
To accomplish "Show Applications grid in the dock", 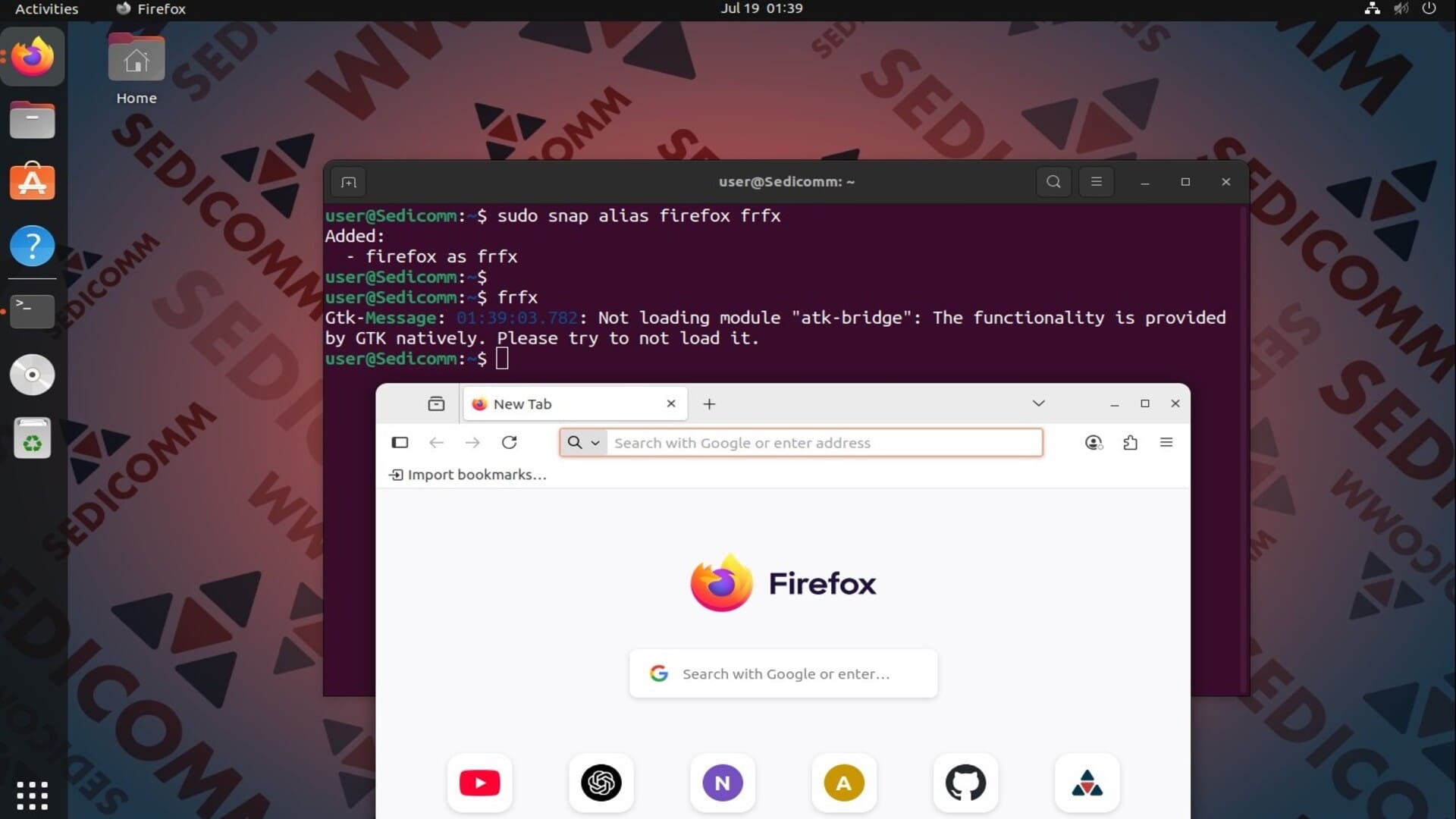I will 33,795.
